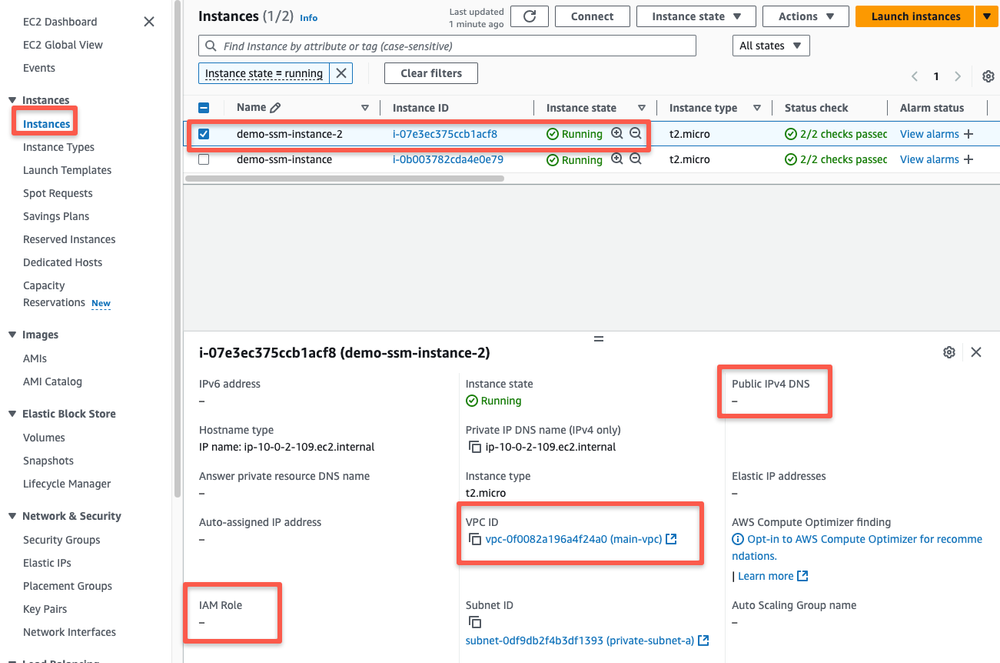Open the Actions dropdown

click(x=805, y=17)
